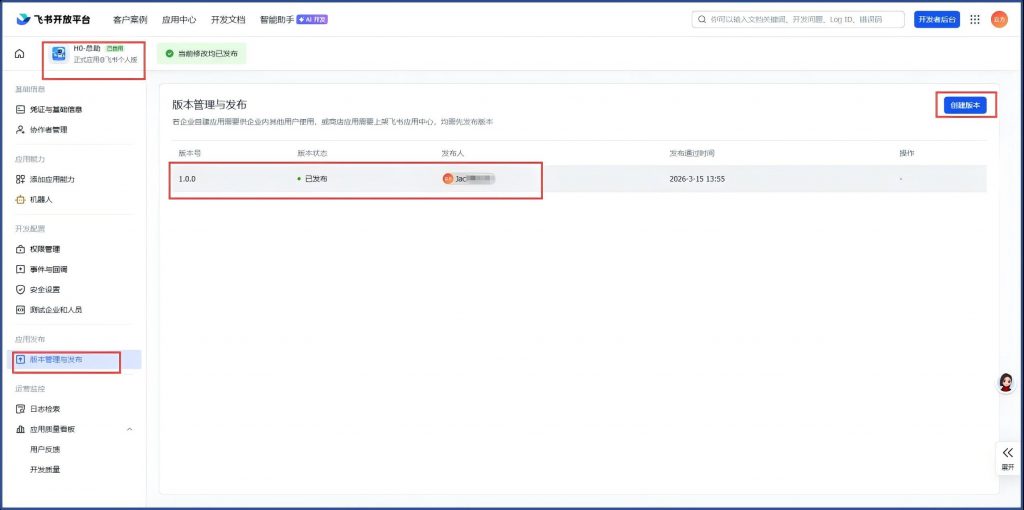Collapse the 应用质量看板 section chevron
This screenshot has width=1024, height=510.
pyautogui.click(x=129, y=429)
